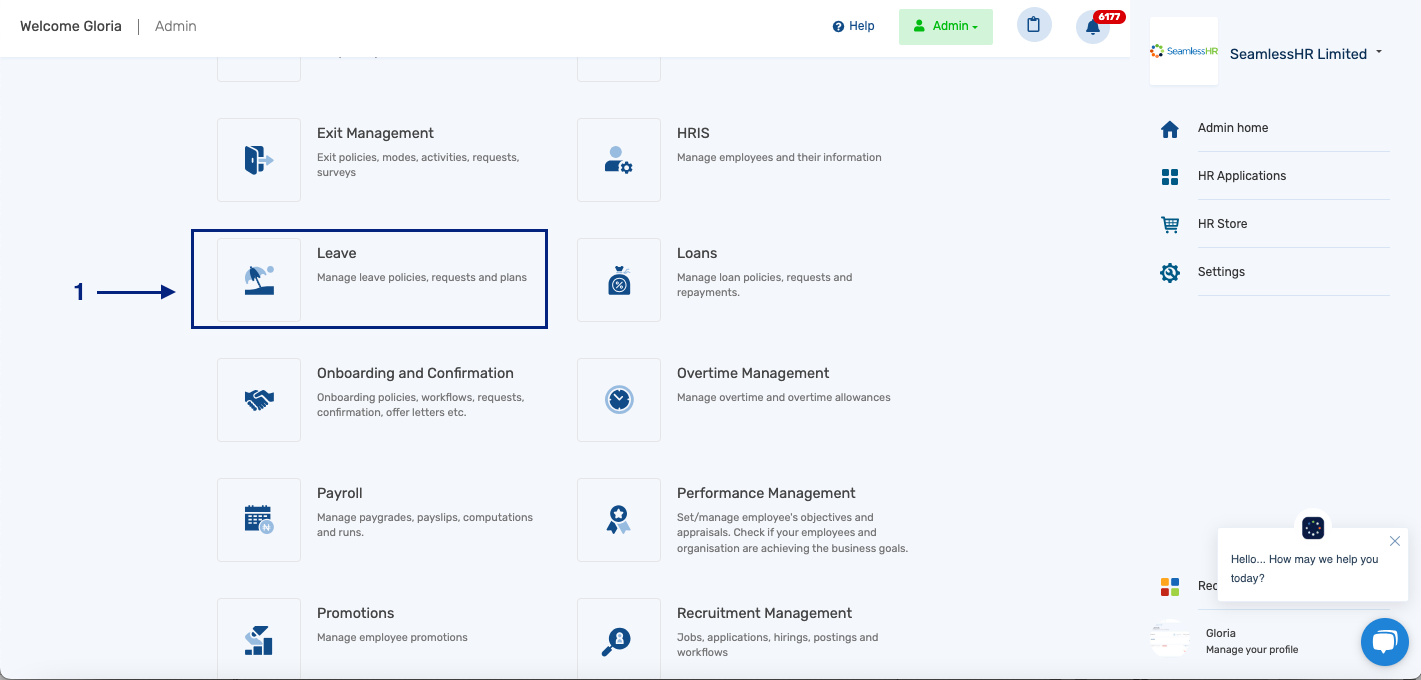1421x680 pixels.
Task: Open the Onboarding handshake icon
Action: point(259,400)
